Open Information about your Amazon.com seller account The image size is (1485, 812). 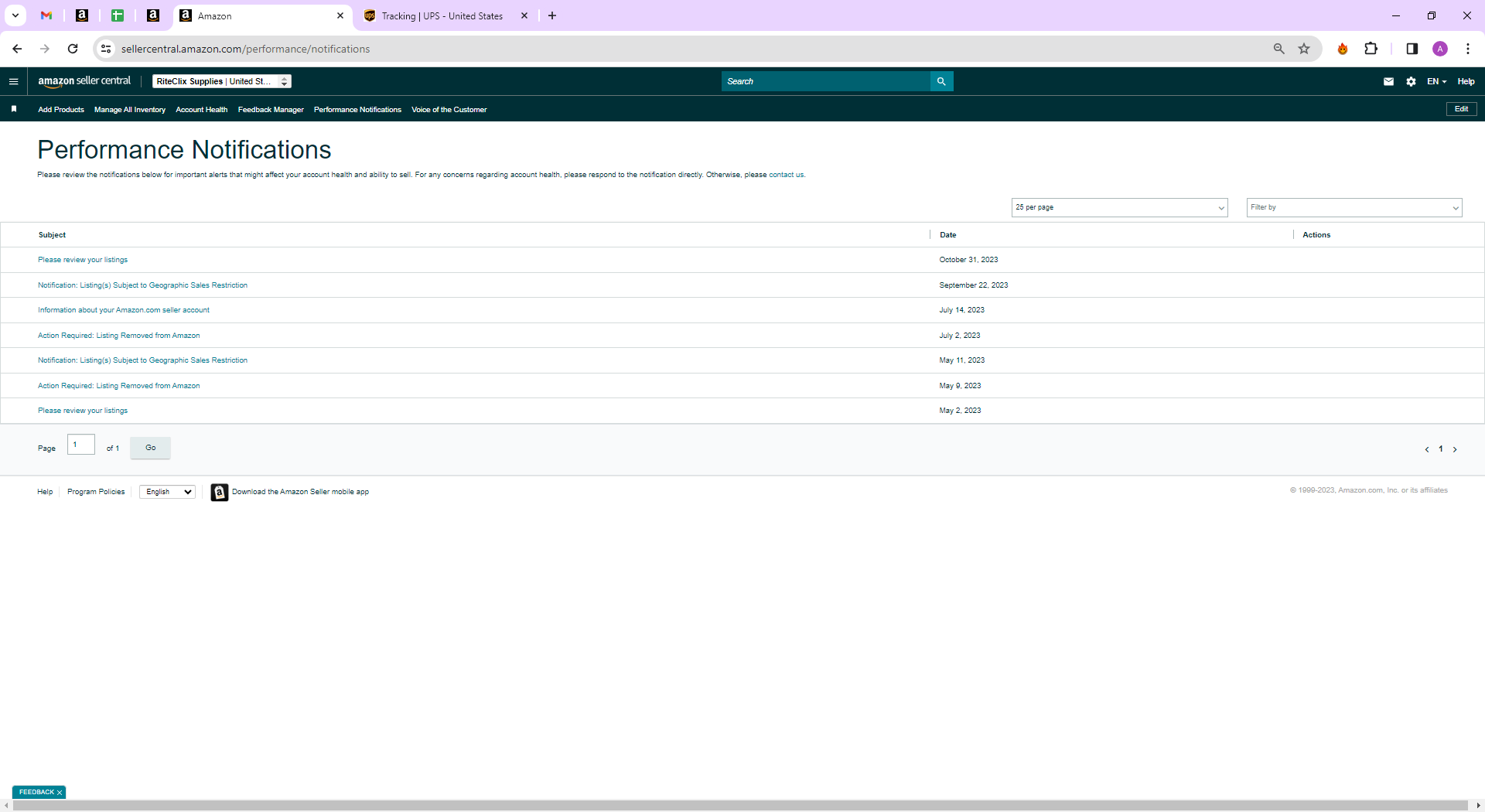click(124, 310)
